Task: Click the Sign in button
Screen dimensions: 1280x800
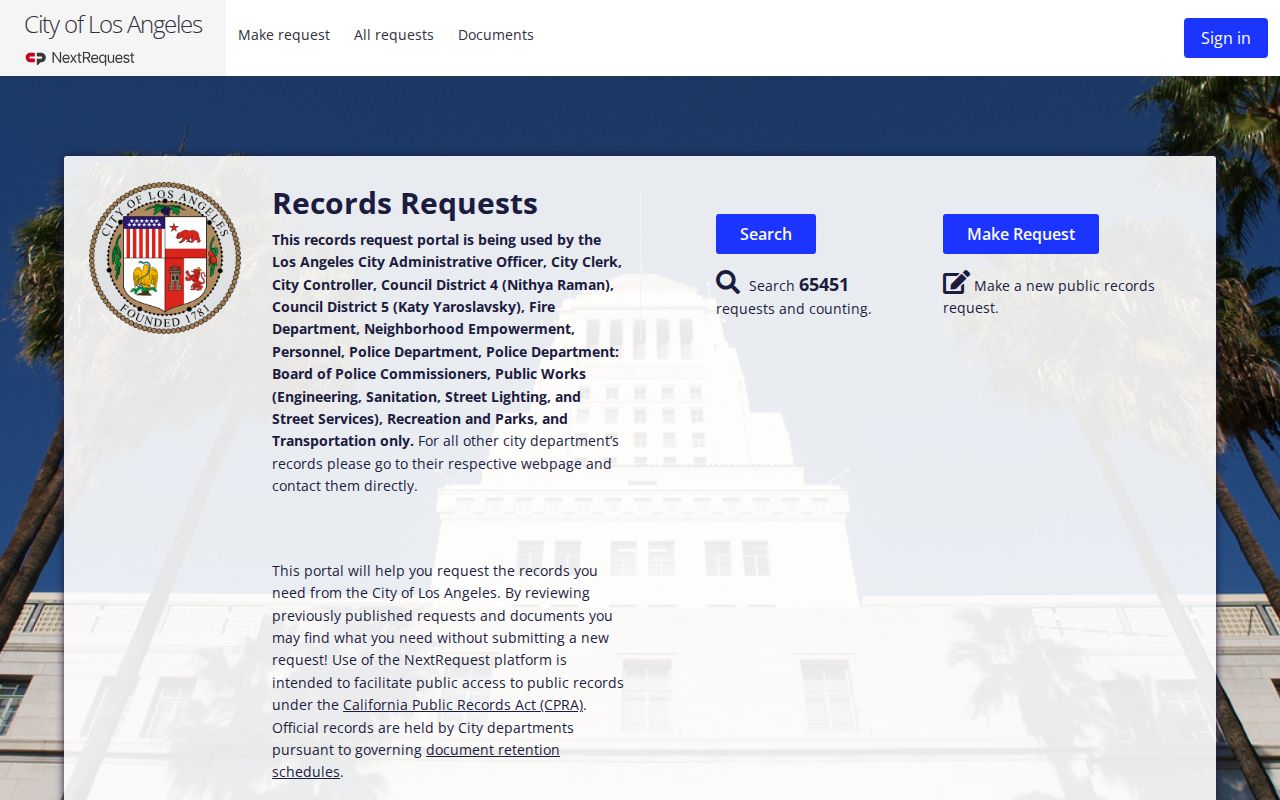Action: coord(1226,38)
